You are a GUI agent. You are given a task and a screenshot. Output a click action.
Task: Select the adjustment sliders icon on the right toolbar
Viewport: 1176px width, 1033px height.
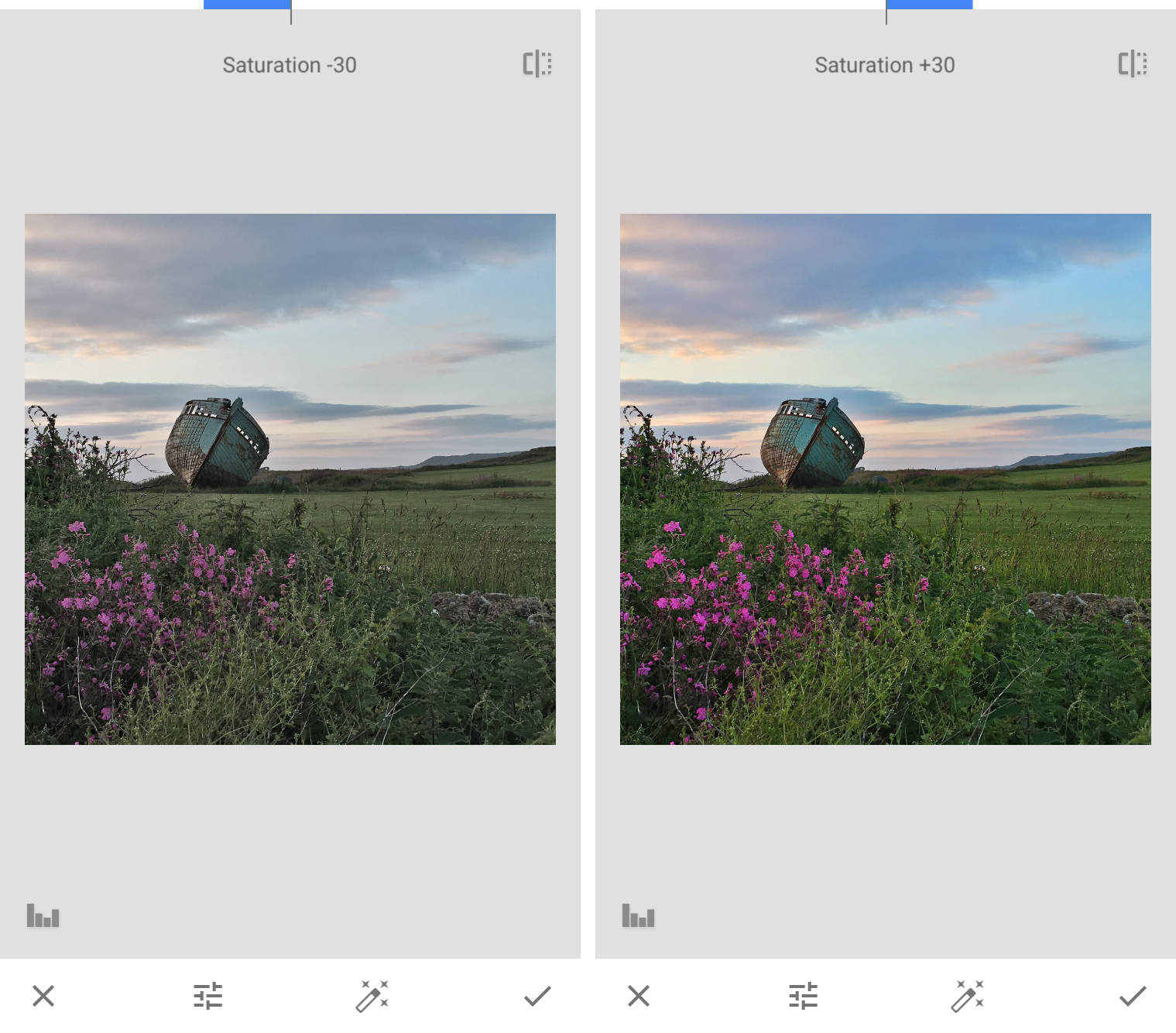click(803, 997)
